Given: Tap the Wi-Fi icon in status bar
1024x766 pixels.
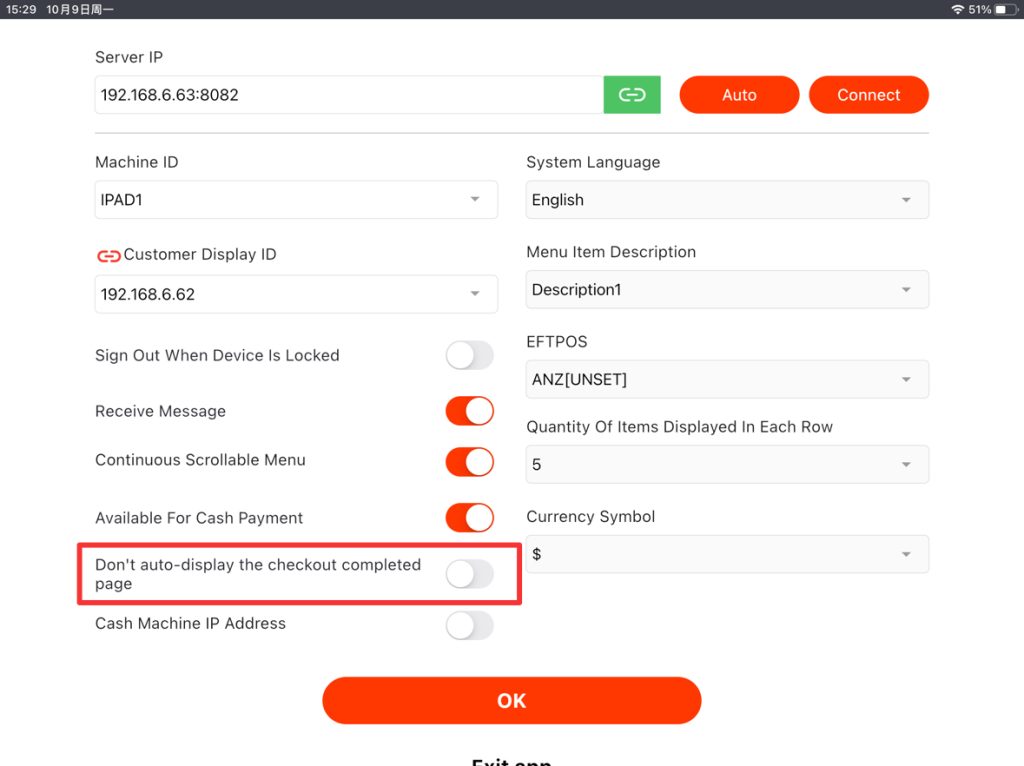Looking at the screenshot, I should [957, 9].
